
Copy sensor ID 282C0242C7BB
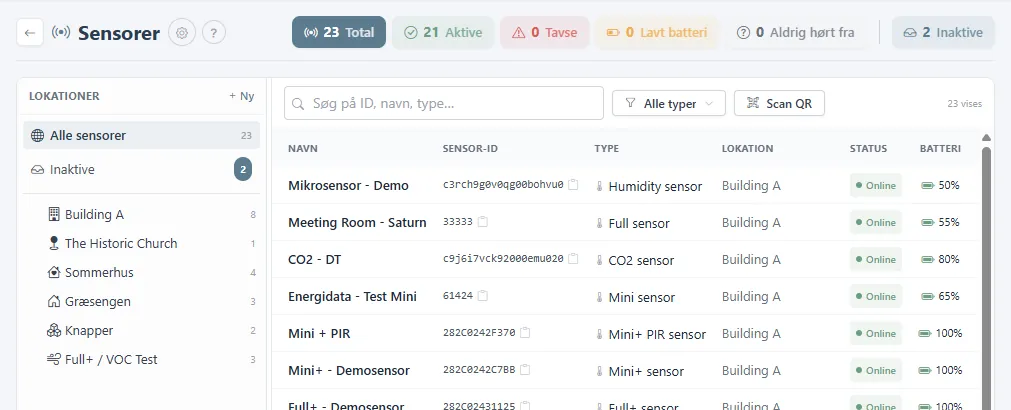pos(525,370)
